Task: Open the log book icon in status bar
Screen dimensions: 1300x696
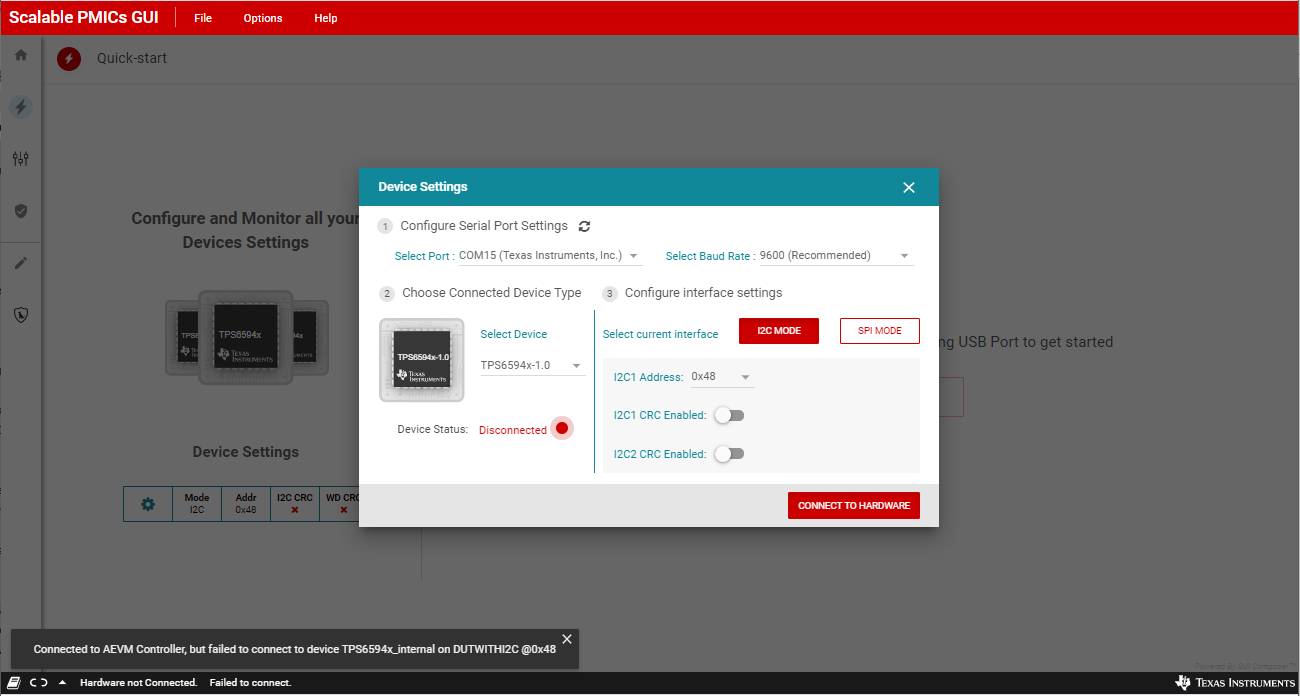Action: coord(14,683)
